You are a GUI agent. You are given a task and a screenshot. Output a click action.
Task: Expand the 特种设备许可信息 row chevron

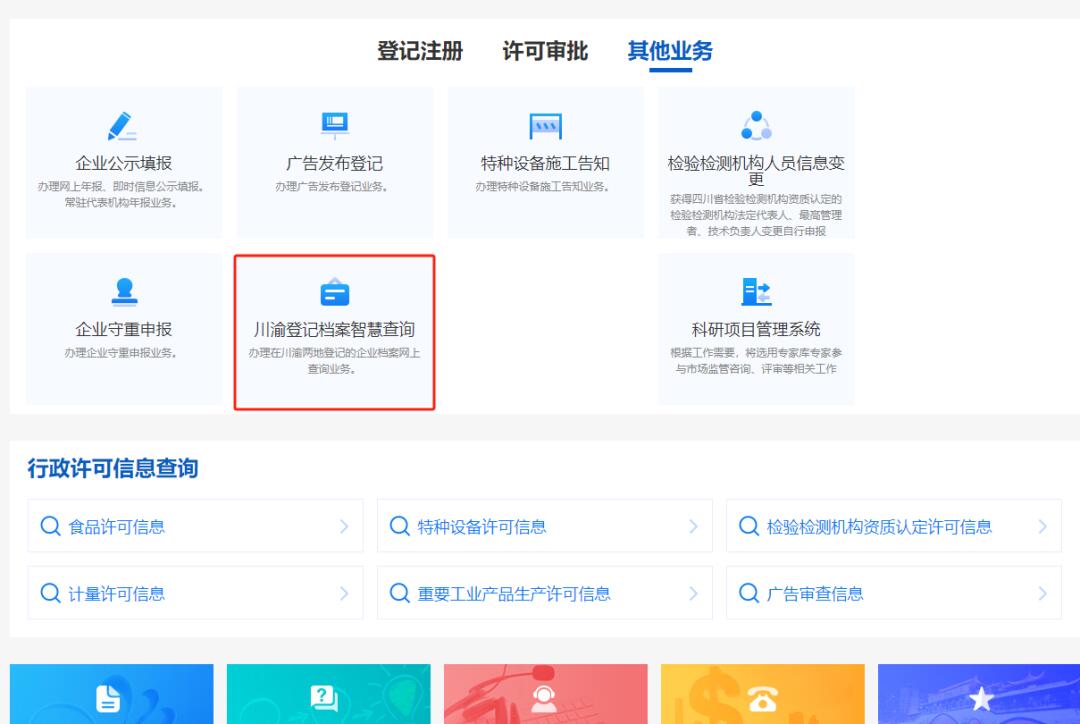point(695,526)
